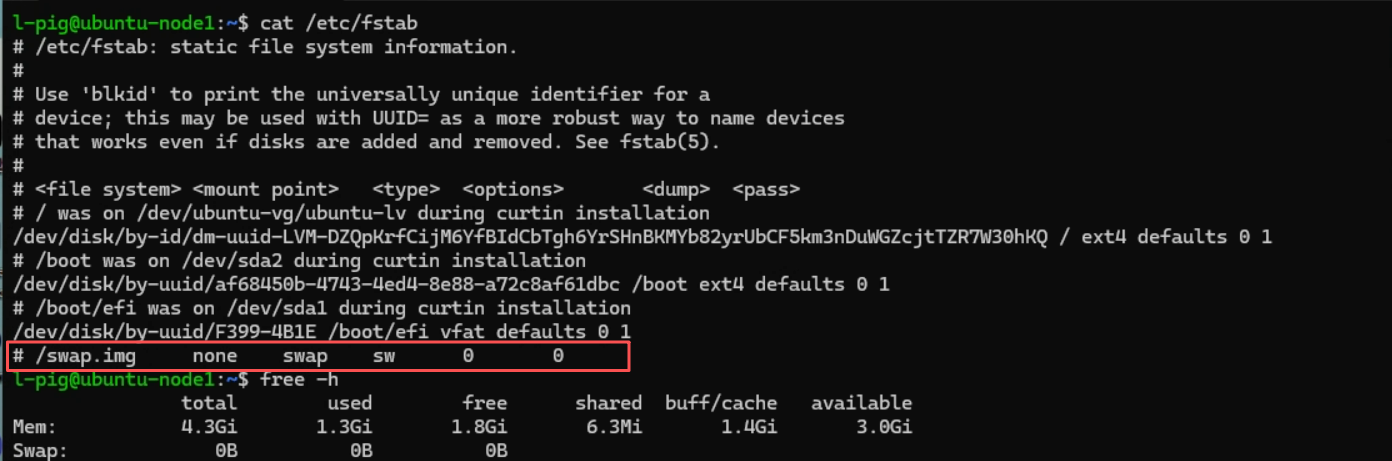Click the 'used' column header
Image resolution: width=1392 pixels, height=461 pixels.
[349, 403]
